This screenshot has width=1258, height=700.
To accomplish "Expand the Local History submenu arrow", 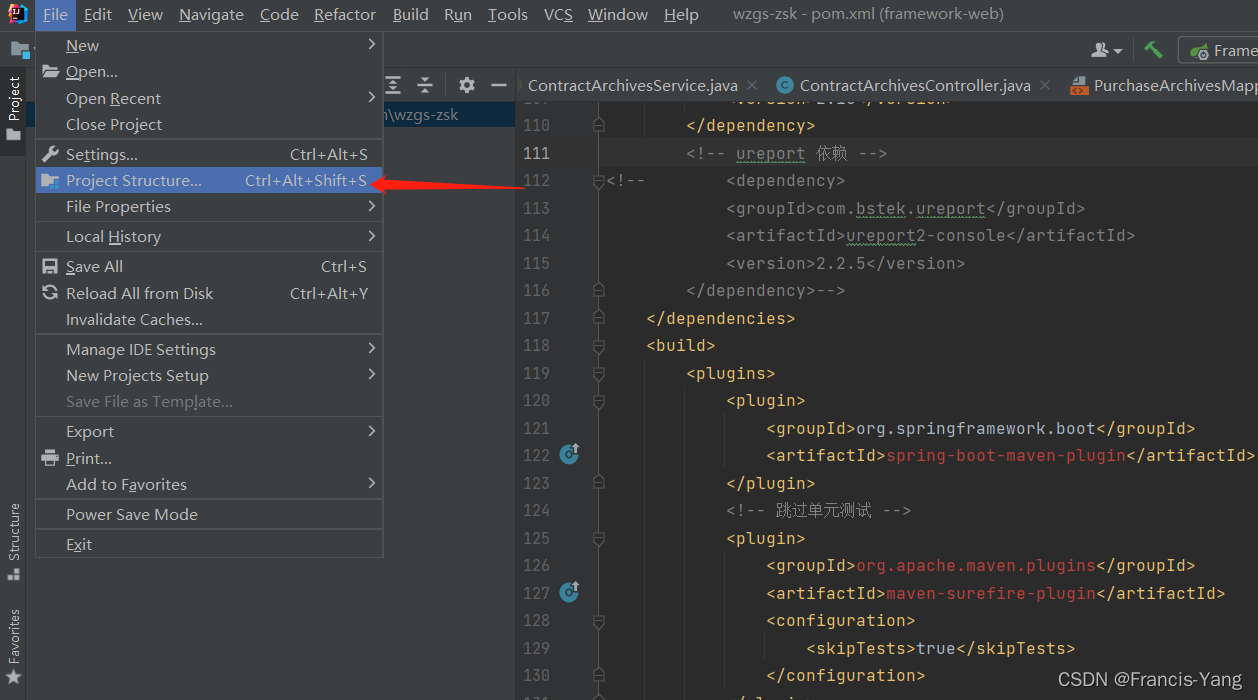I will pos(371,236).
